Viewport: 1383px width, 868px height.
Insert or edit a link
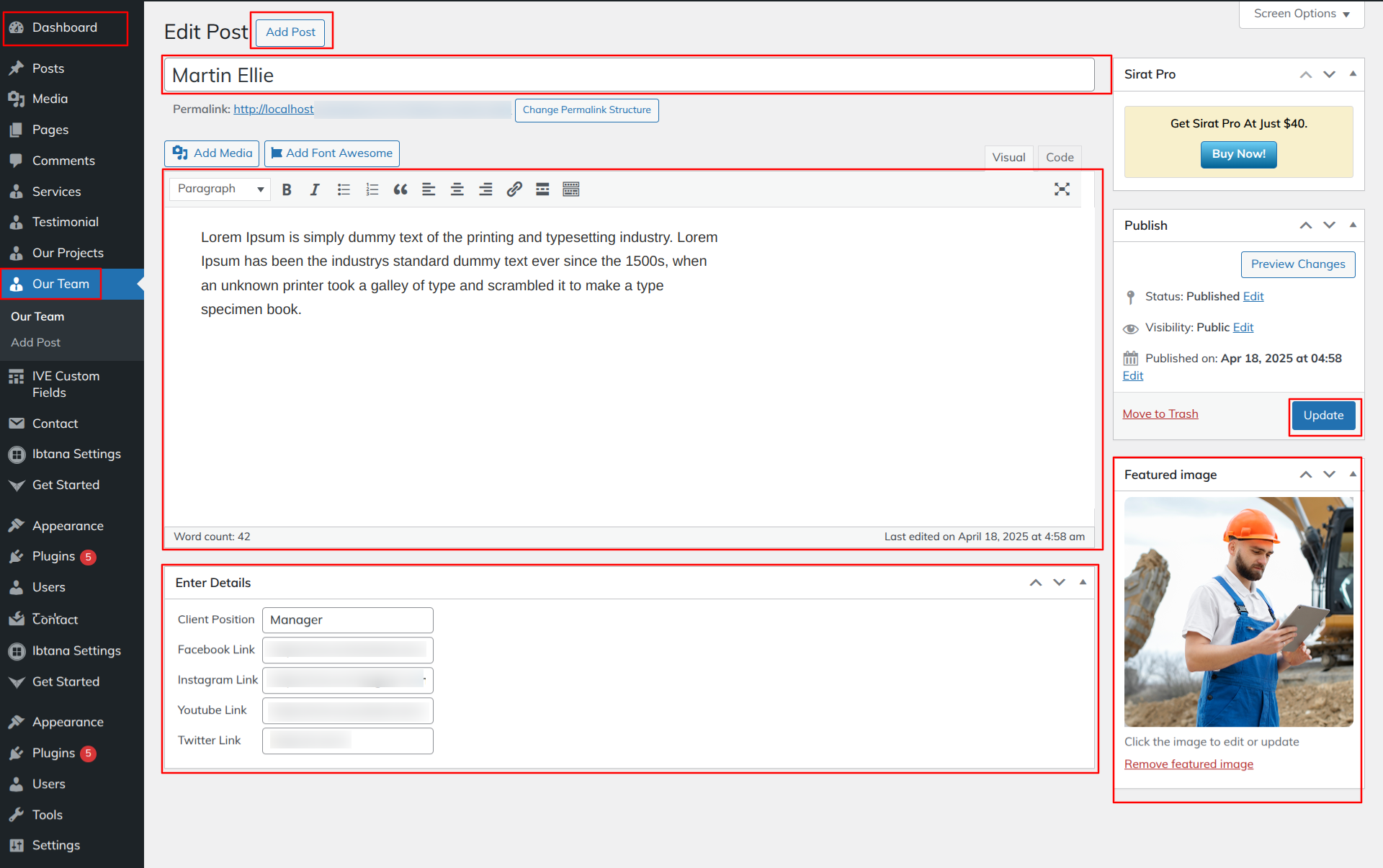pyautogui.click(x=514, y=189)
